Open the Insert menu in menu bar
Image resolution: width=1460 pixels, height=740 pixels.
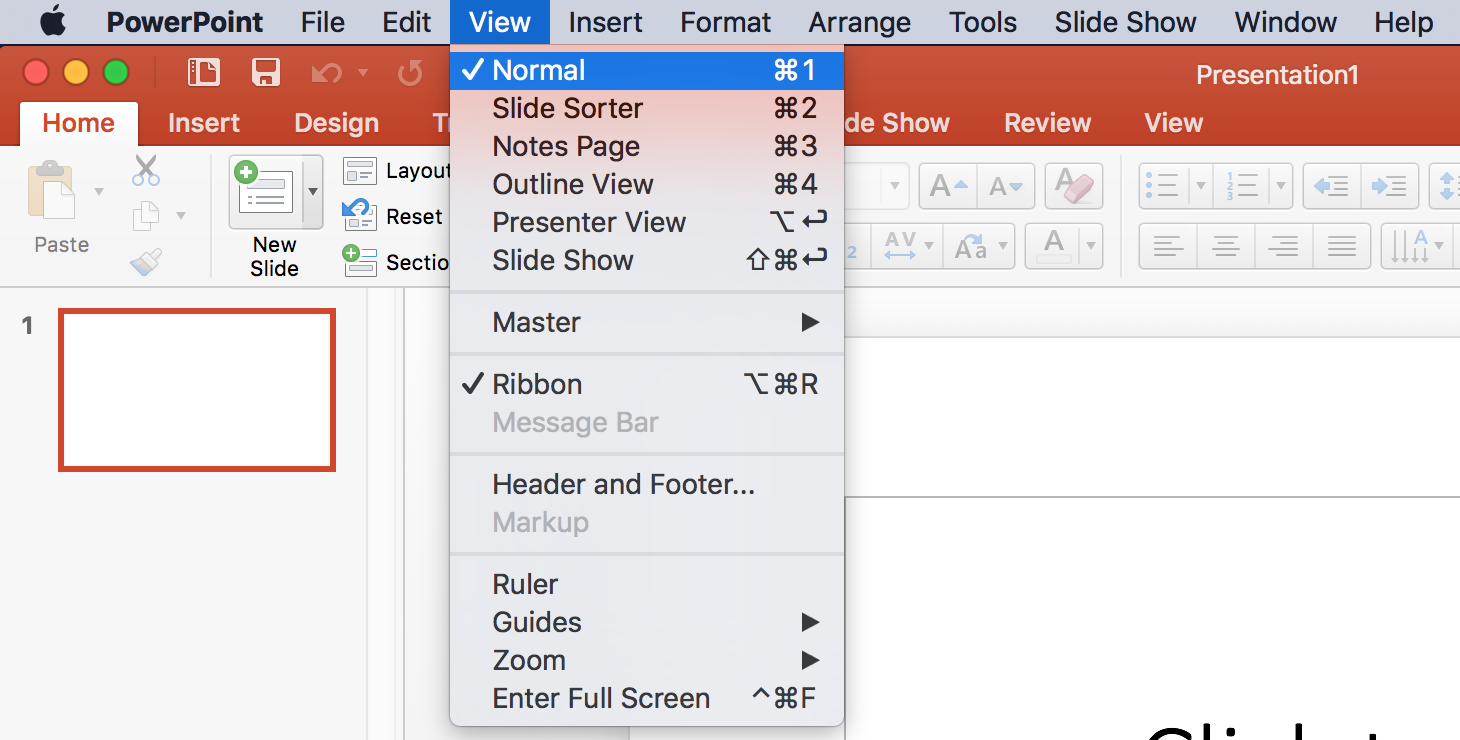[x=605, y=22]
